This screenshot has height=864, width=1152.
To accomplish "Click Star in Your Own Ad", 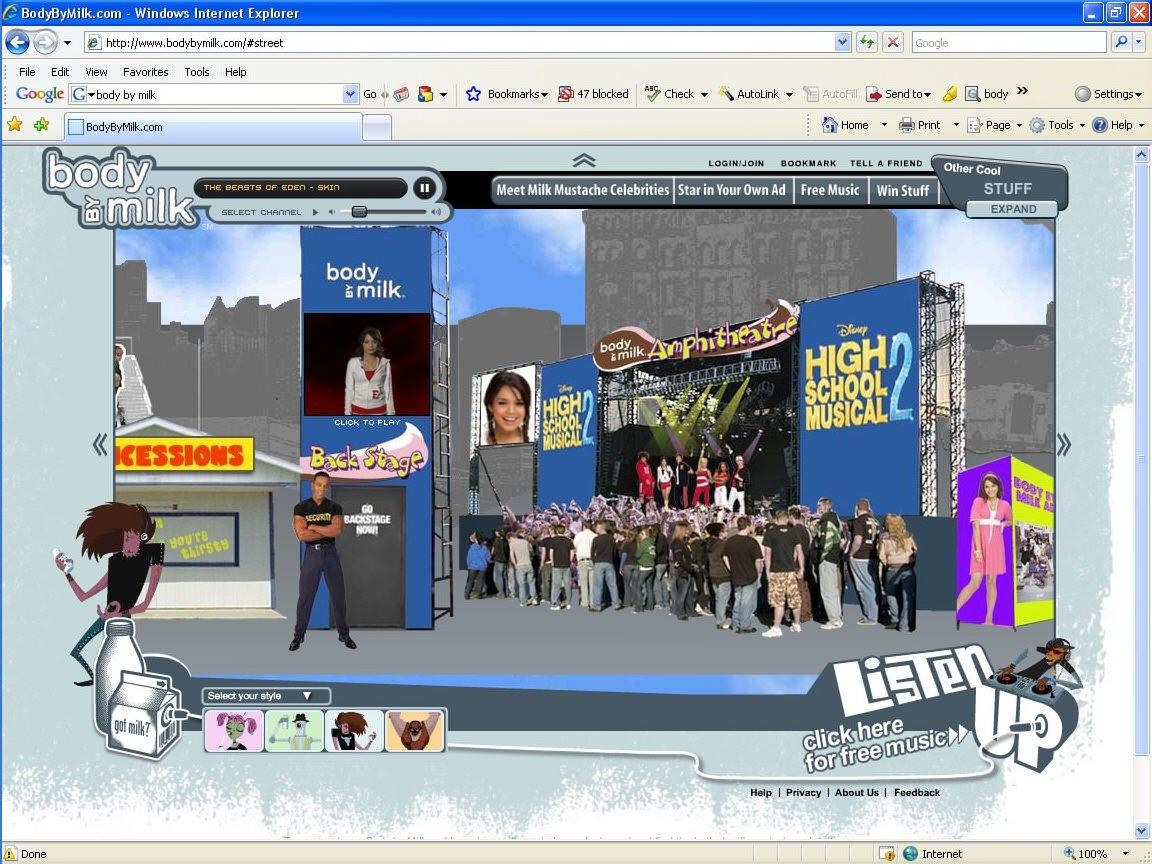I will point(732,190).
